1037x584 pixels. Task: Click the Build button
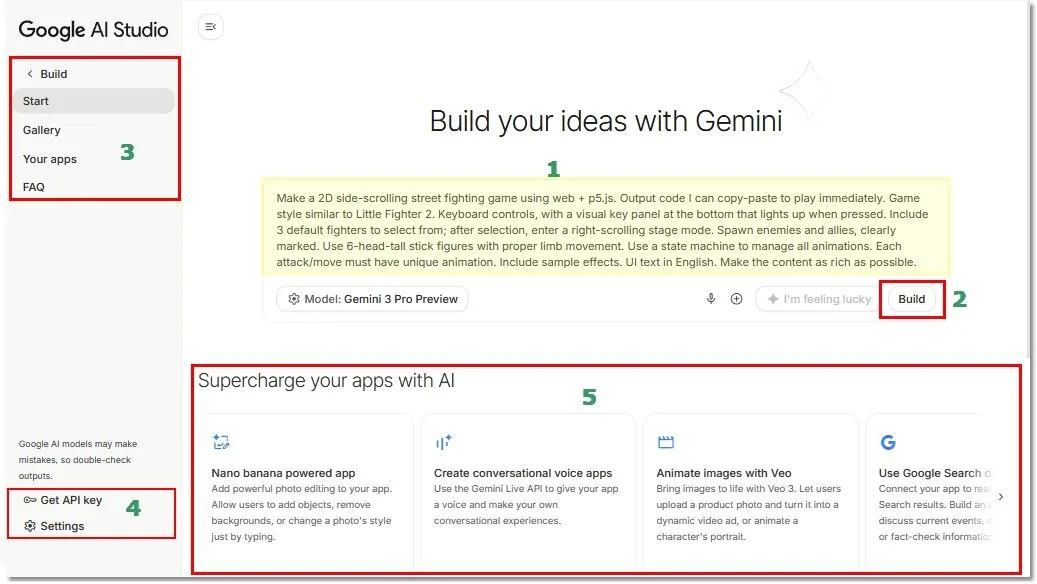911,299
